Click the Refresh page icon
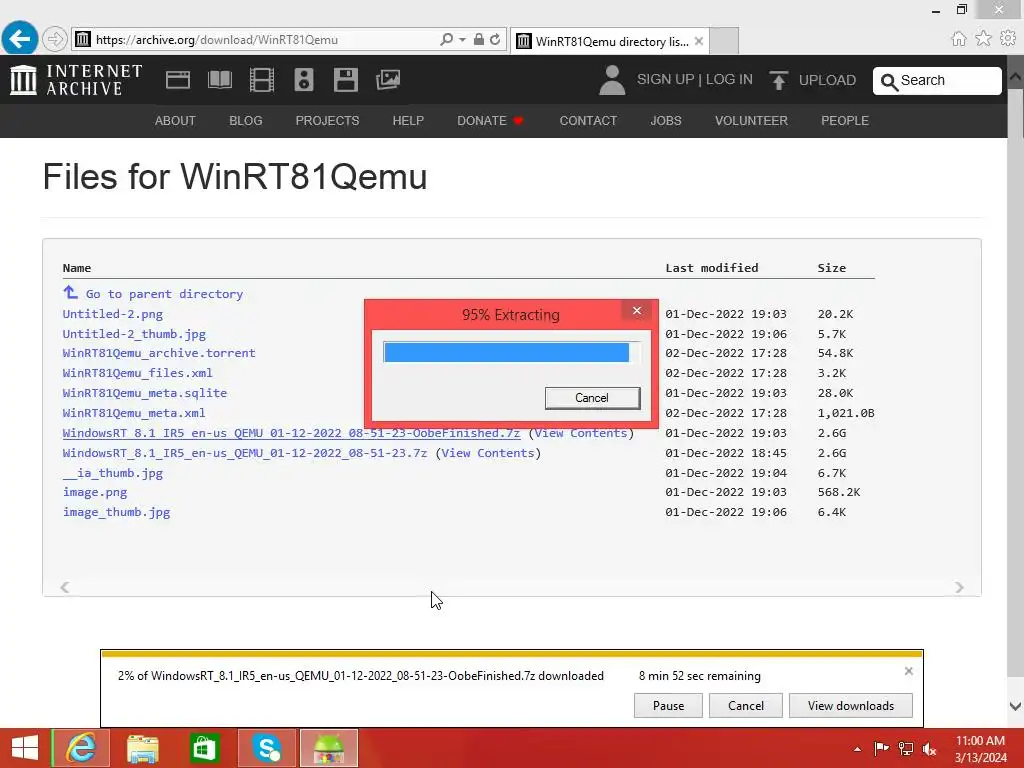The image size is (1024, 768). (495, 39)
